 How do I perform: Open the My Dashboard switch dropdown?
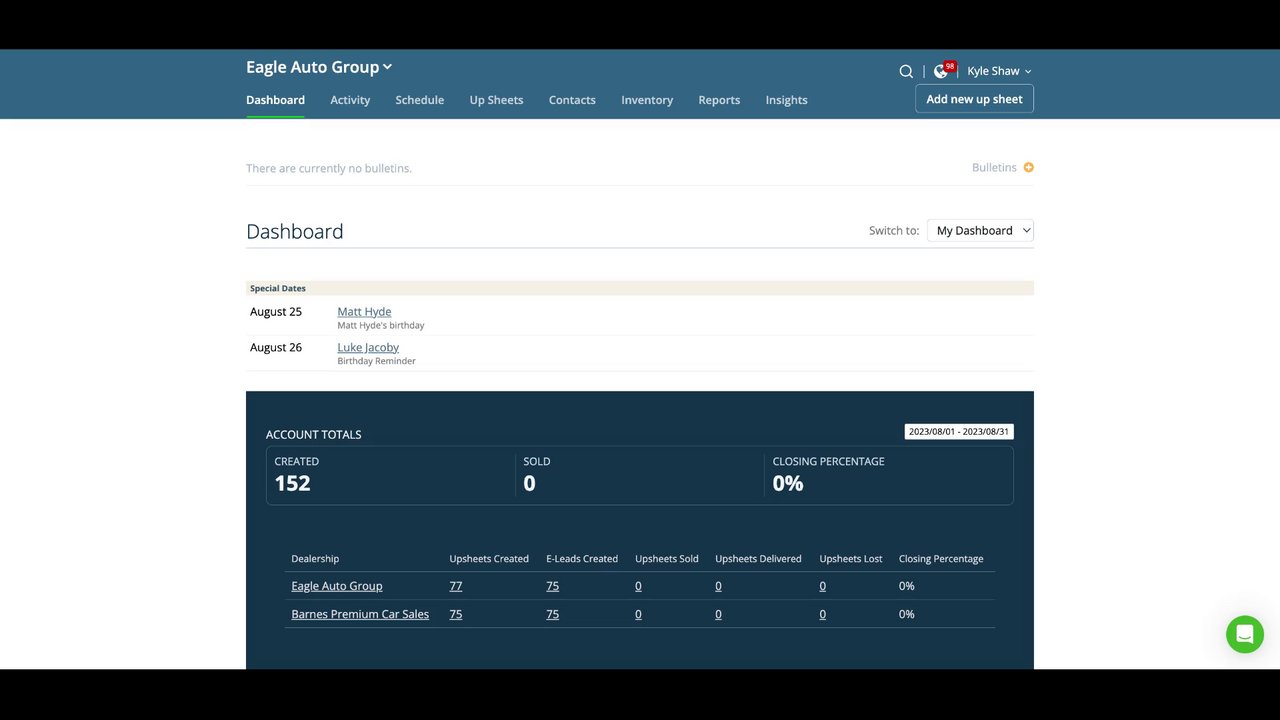tap(980, 231)
